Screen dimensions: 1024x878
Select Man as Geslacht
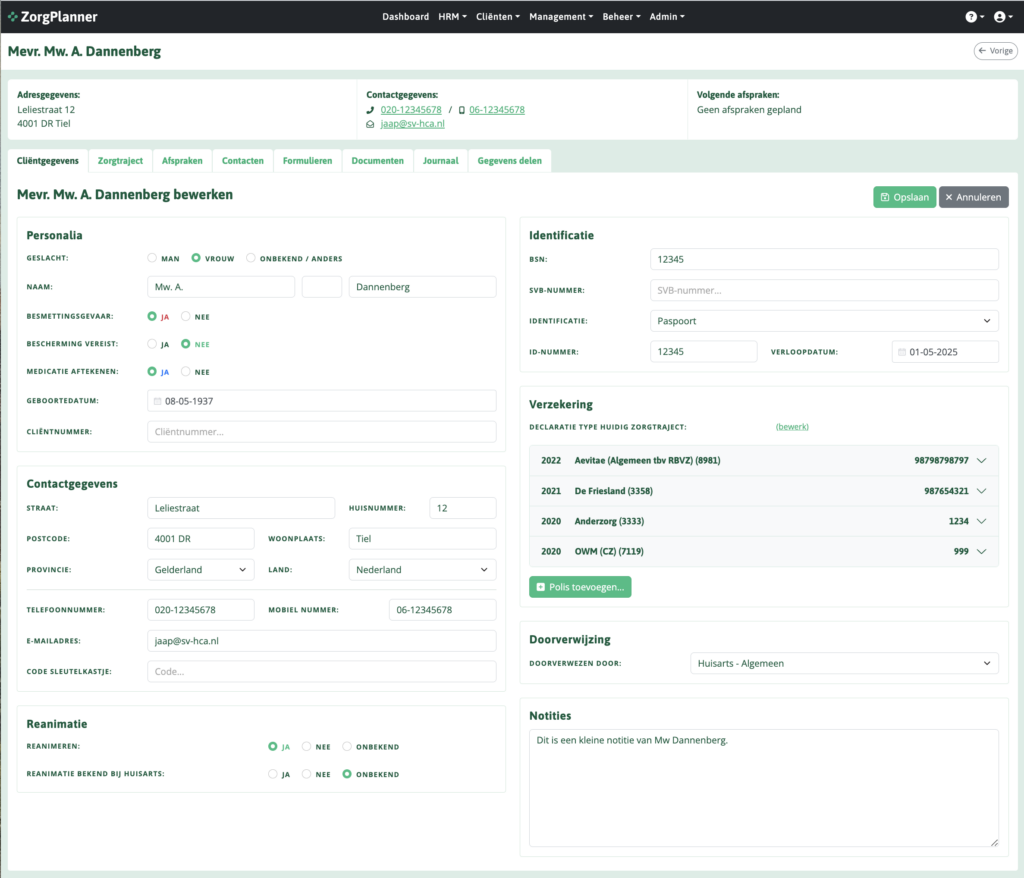point(153,258)
